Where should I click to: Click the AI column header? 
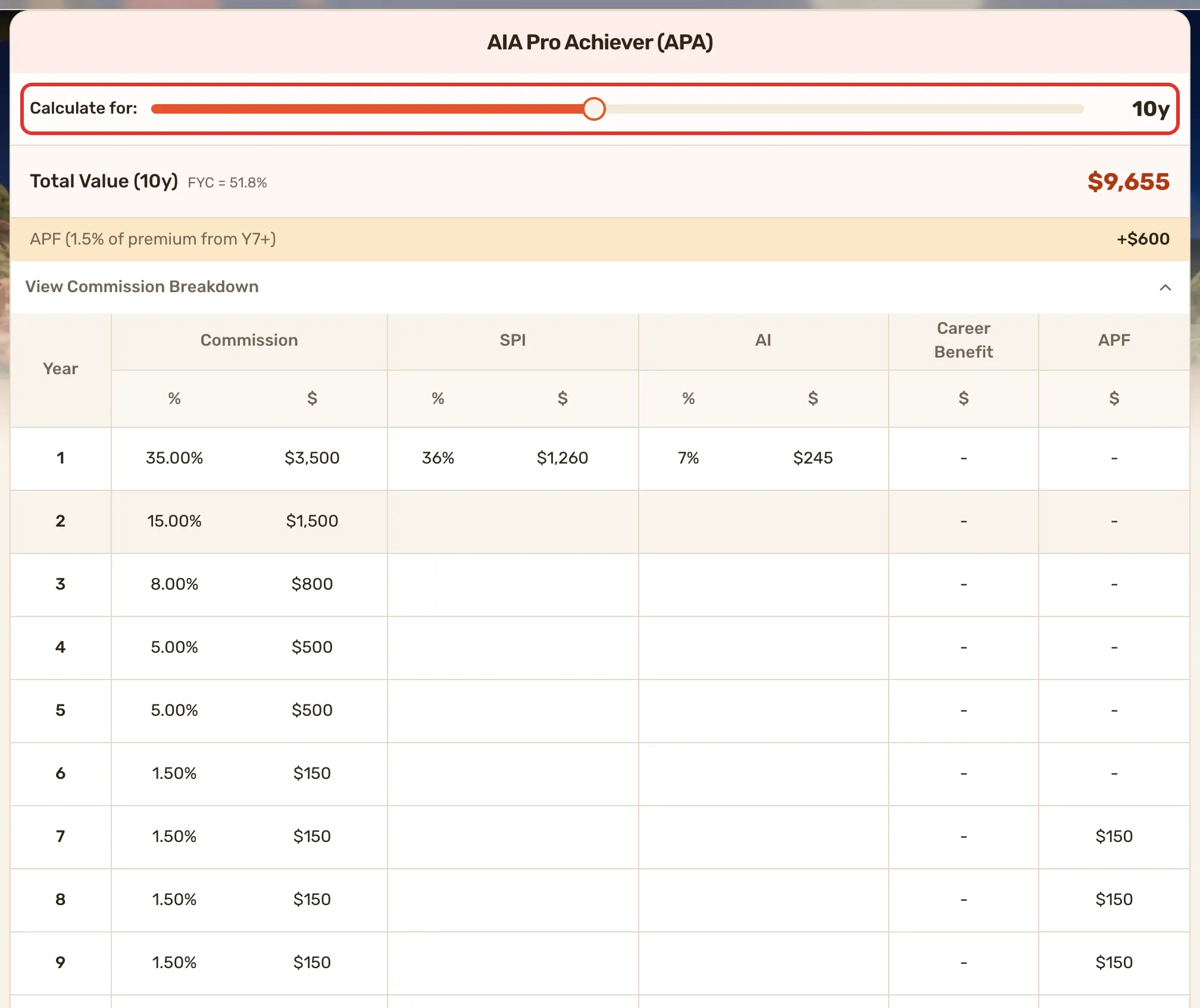click(763, 340)
